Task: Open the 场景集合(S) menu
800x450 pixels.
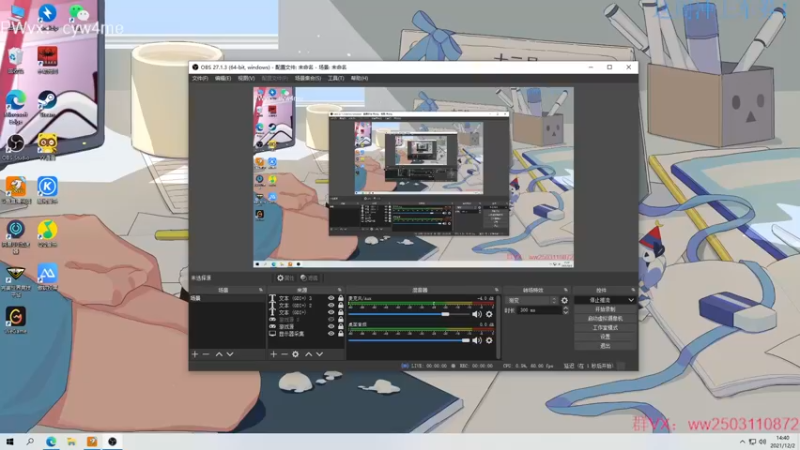Action: [x=308, y=79]
